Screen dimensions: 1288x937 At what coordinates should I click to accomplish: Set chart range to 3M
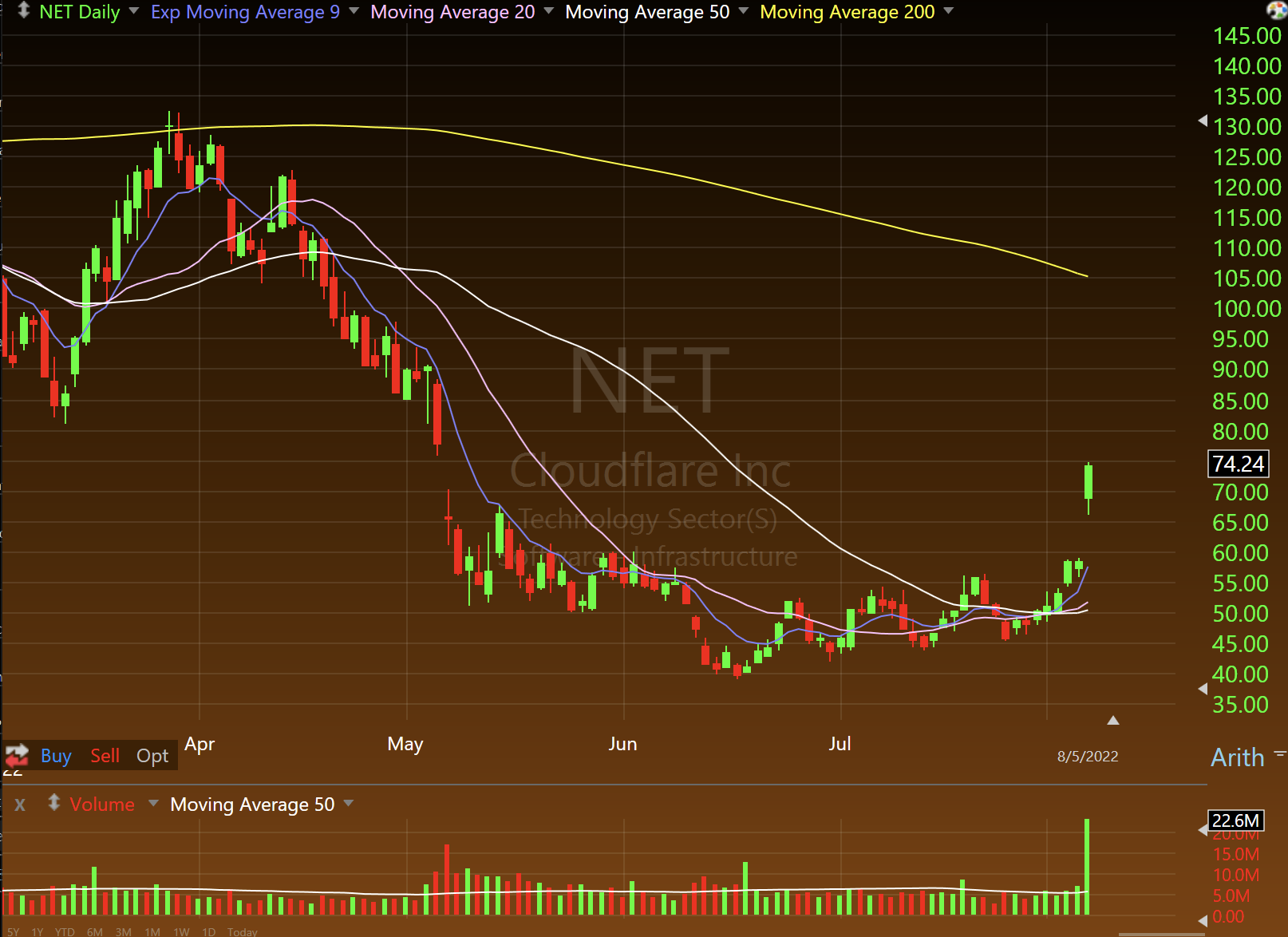tap(123, 931)
